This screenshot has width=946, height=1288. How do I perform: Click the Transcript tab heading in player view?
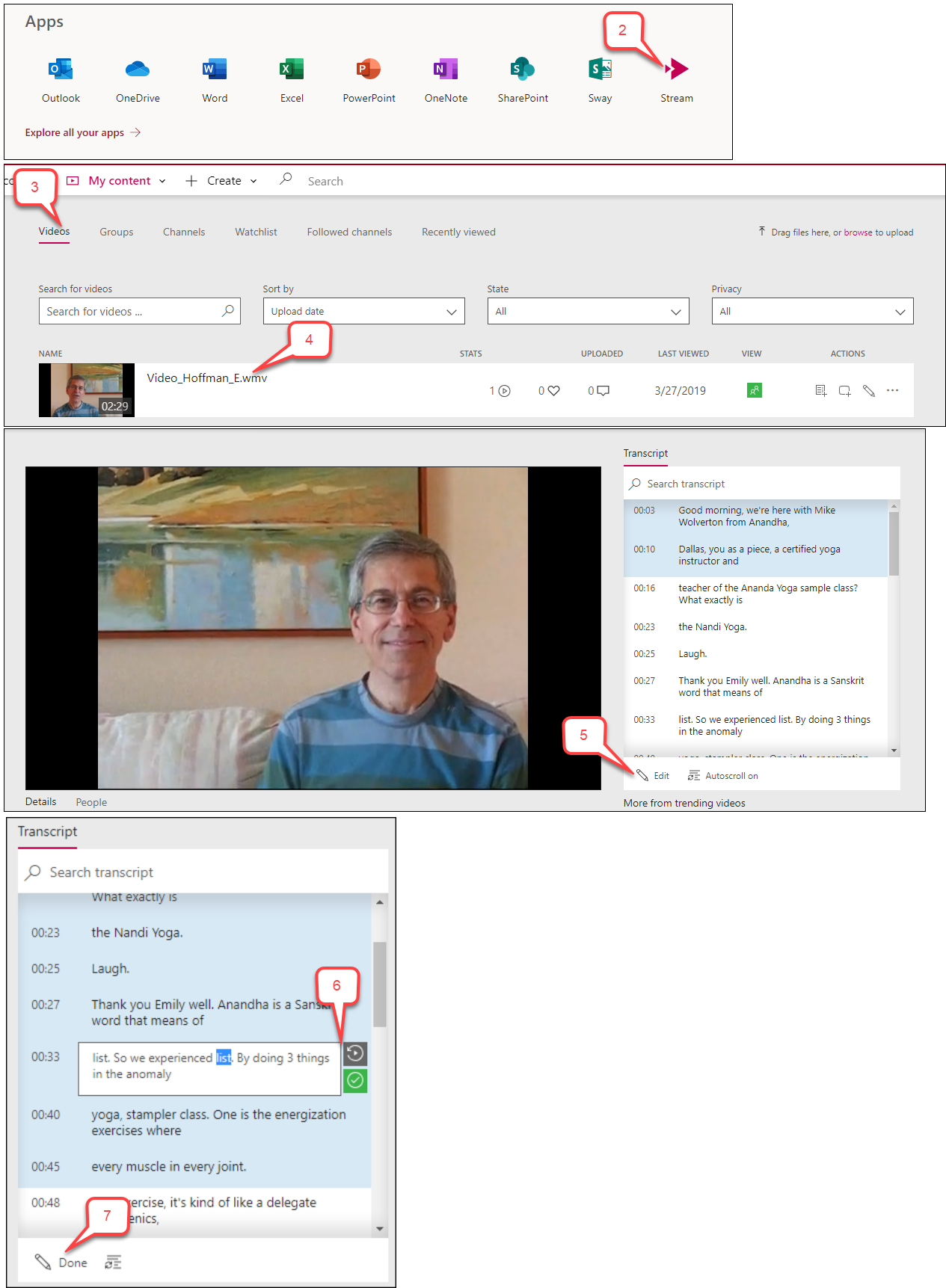coord(646,454)
